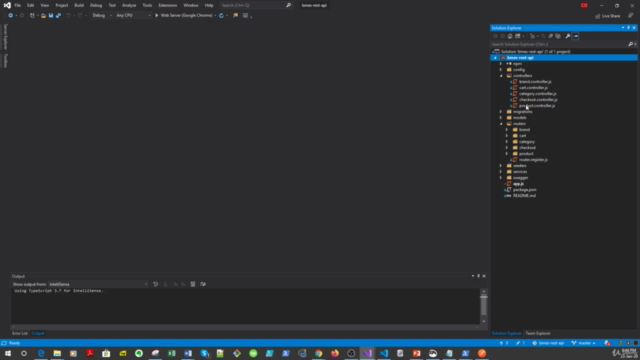Open the Extensions menu
This screenshot has height=360, width=640.
(168, 5)
